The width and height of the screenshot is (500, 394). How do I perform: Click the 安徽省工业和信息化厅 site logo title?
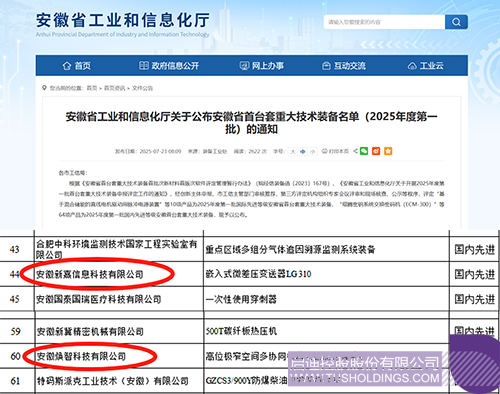123,20
